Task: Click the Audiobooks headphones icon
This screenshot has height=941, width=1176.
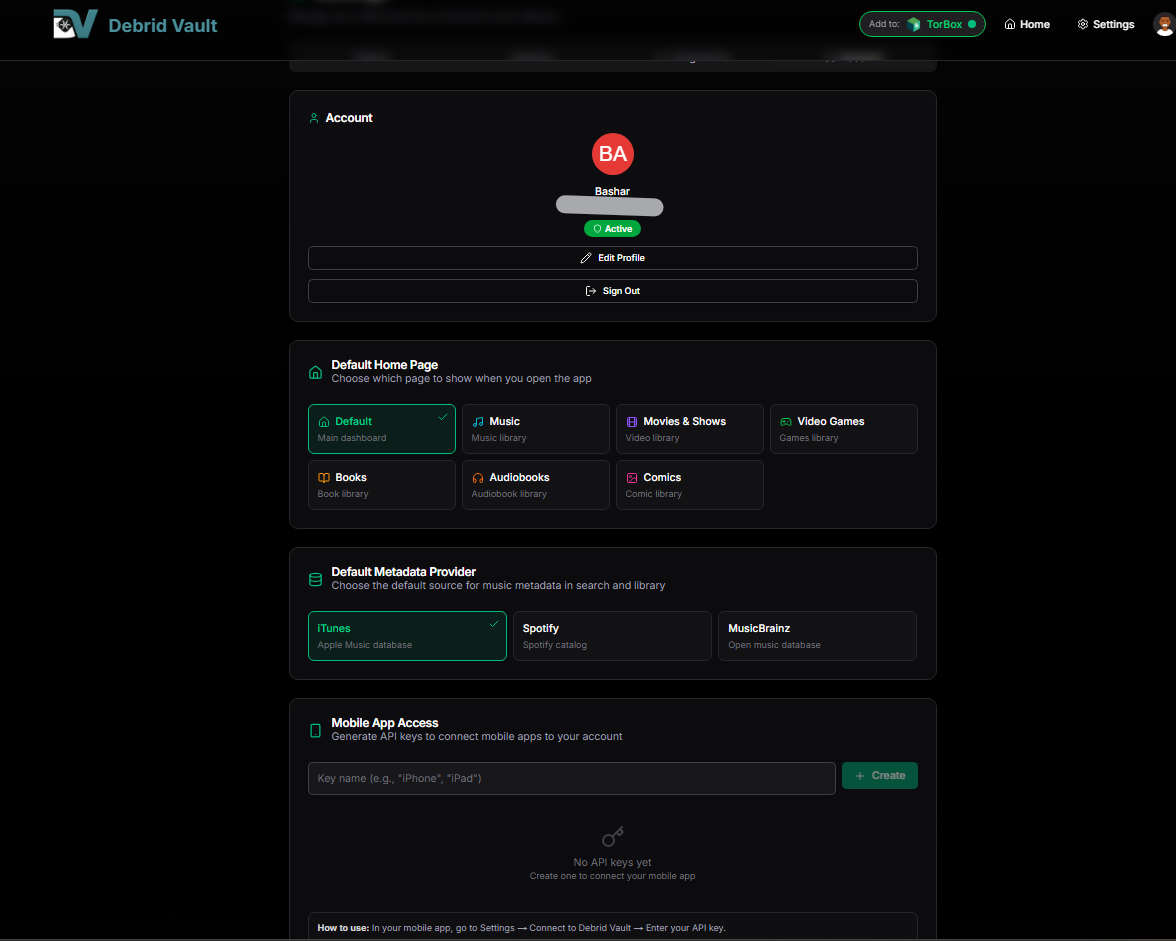Action: (x=478, y=478)
